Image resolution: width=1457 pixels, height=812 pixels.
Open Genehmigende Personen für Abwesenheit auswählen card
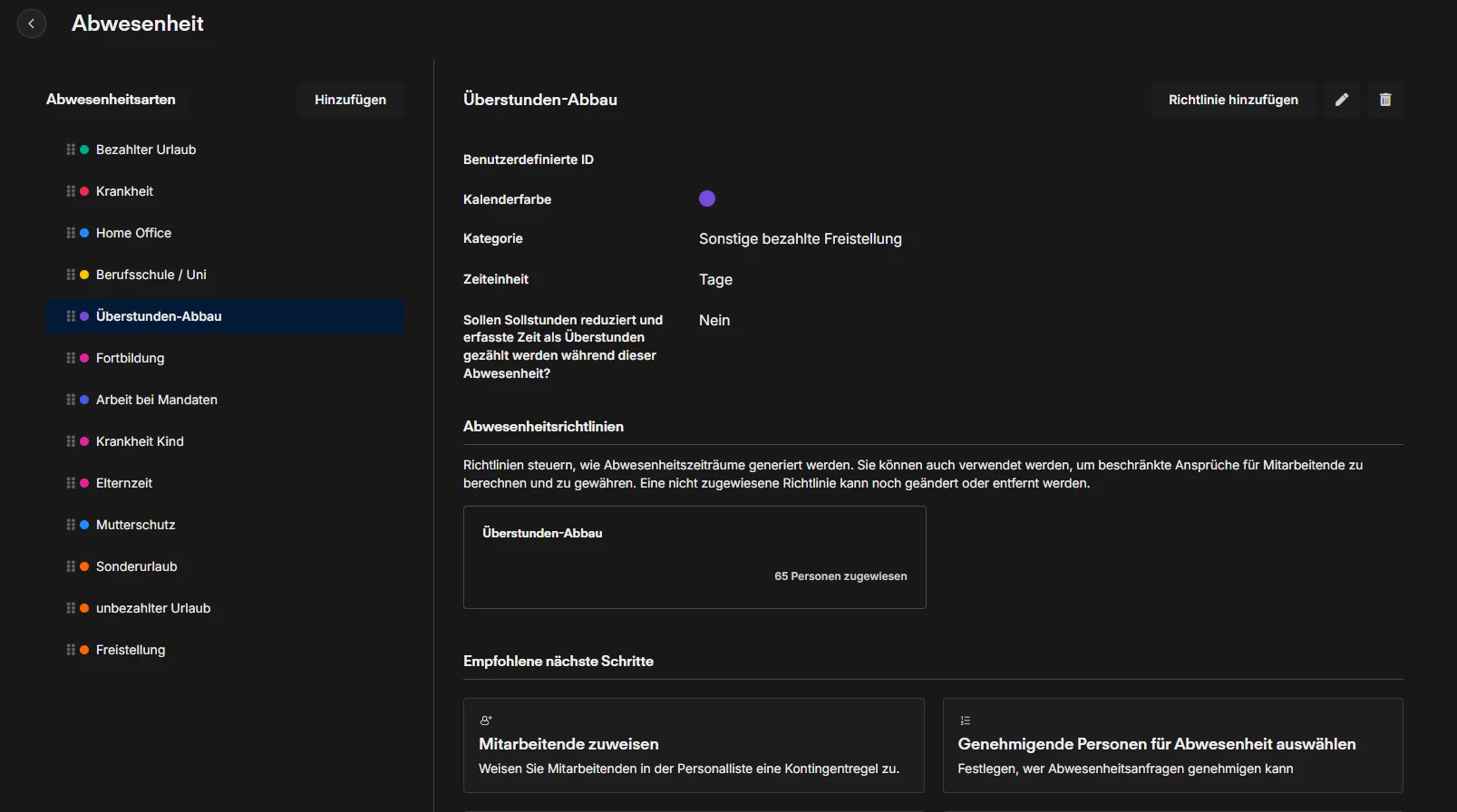1173,746
